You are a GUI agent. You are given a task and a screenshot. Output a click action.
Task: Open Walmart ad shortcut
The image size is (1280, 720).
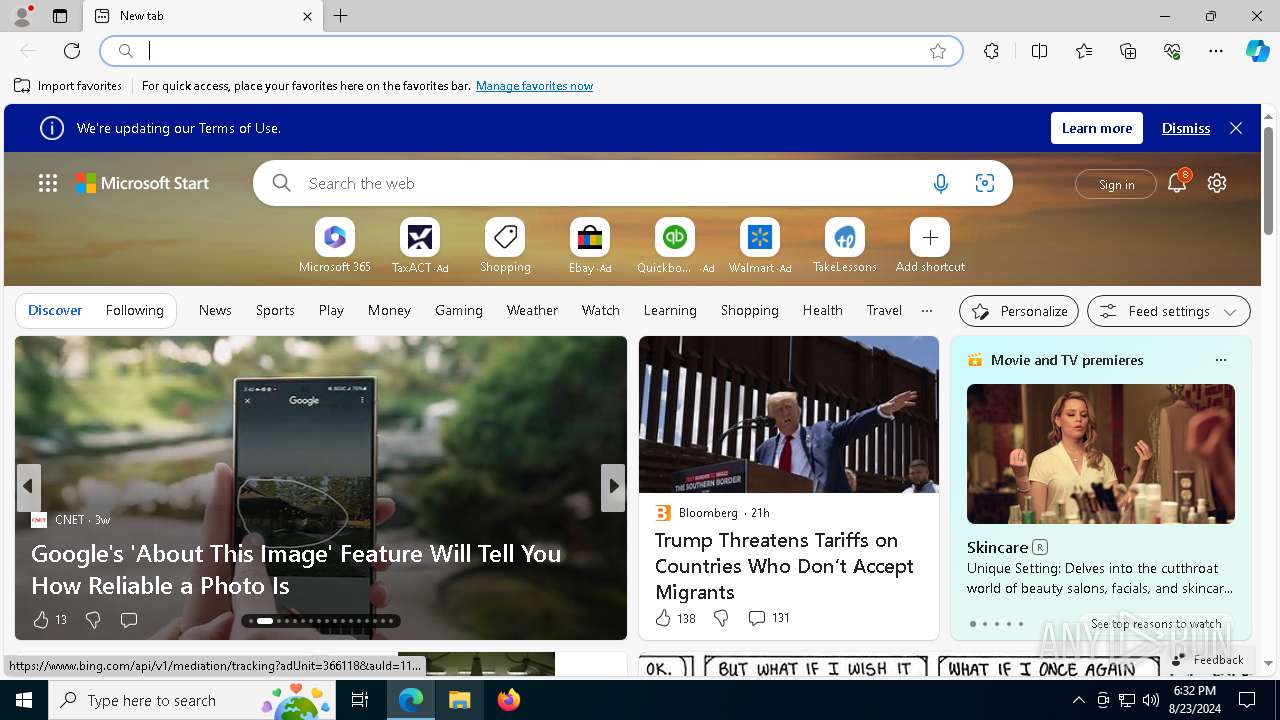click(x=760, y=246)
